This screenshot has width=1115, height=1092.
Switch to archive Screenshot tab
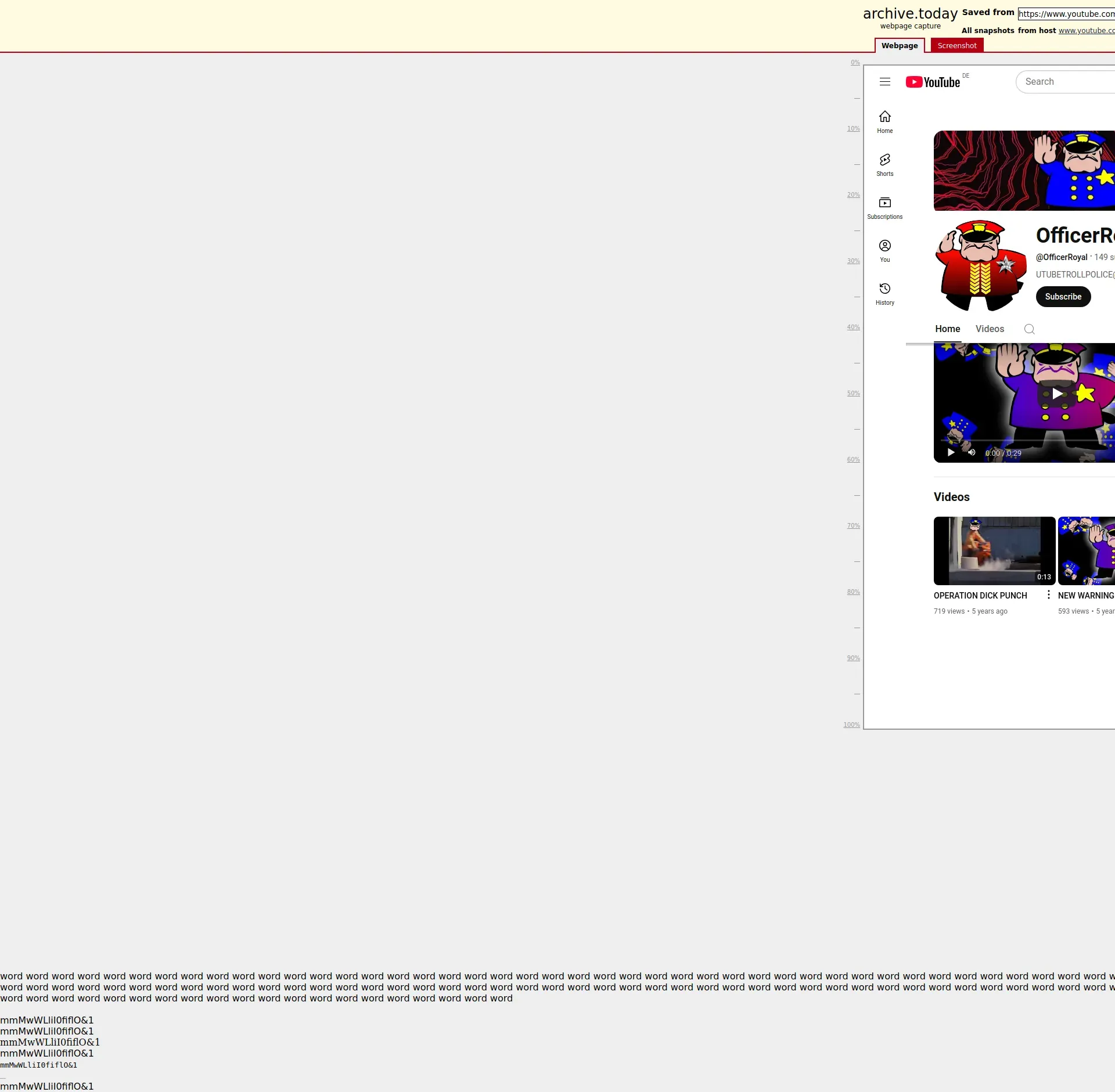click(956, 46)
